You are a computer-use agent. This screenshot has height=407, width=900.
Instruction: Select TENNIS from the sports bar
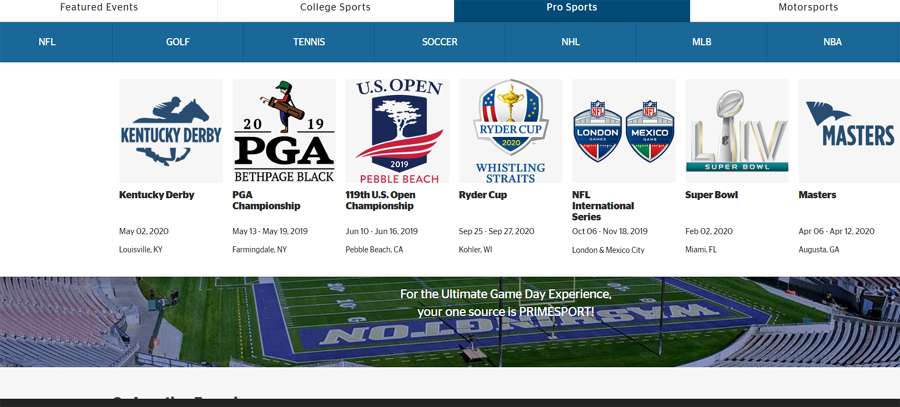tap(309, 42)
